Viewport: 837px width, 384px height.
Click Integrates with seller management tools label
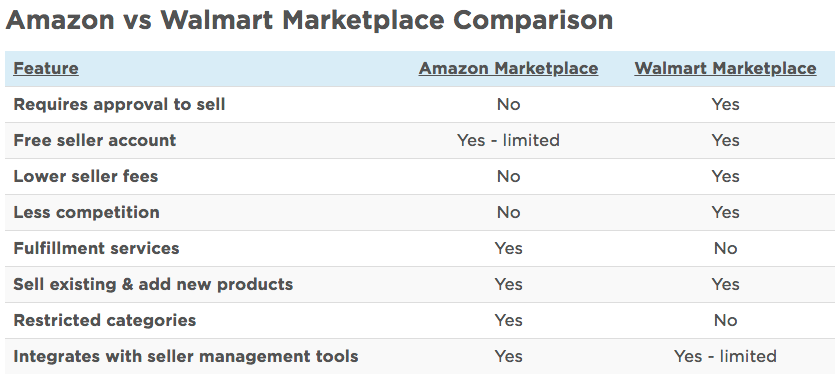tap(186, 356)
